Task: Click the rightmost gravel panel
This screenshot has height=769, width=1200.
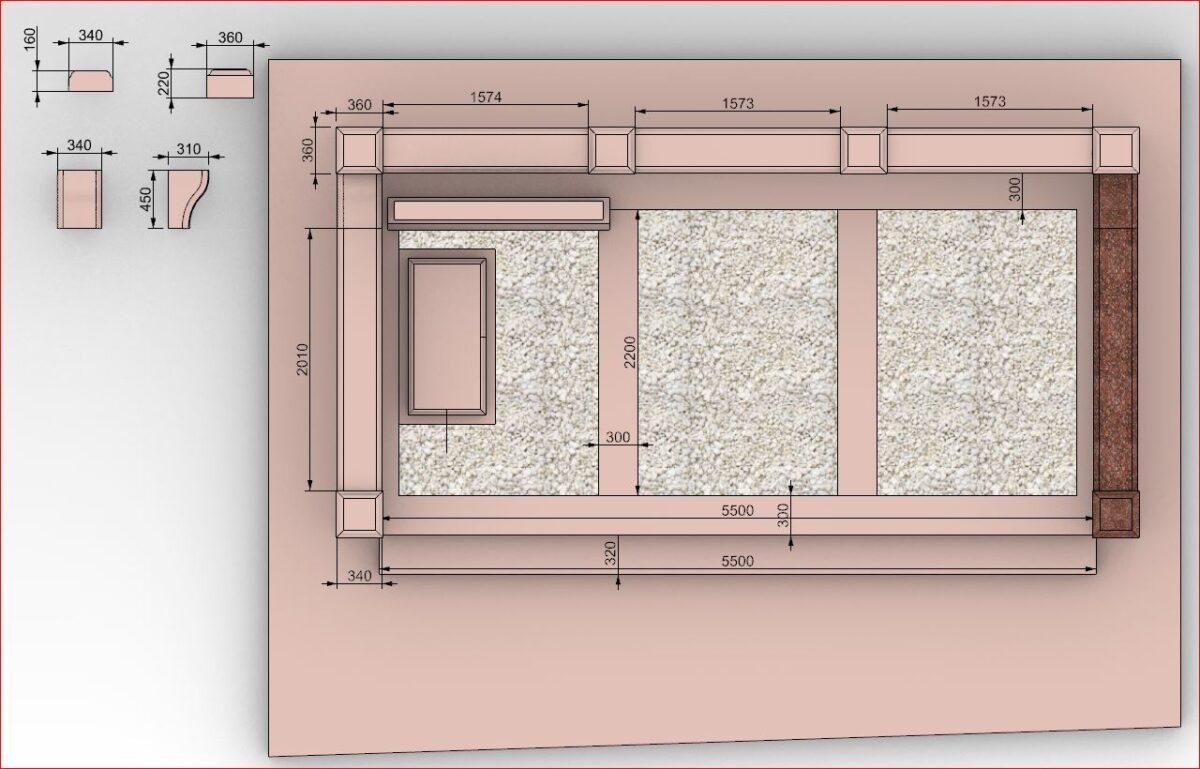Action: coord(976,352)
